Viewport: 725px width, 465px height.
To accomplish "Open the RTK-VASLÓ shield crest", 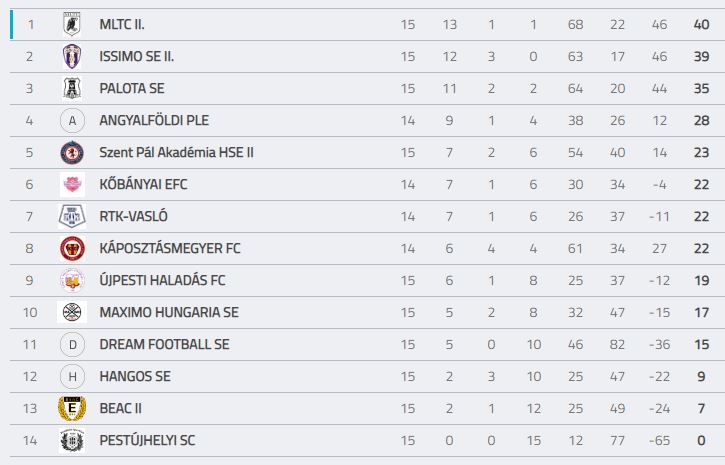I will pos(72,216).
